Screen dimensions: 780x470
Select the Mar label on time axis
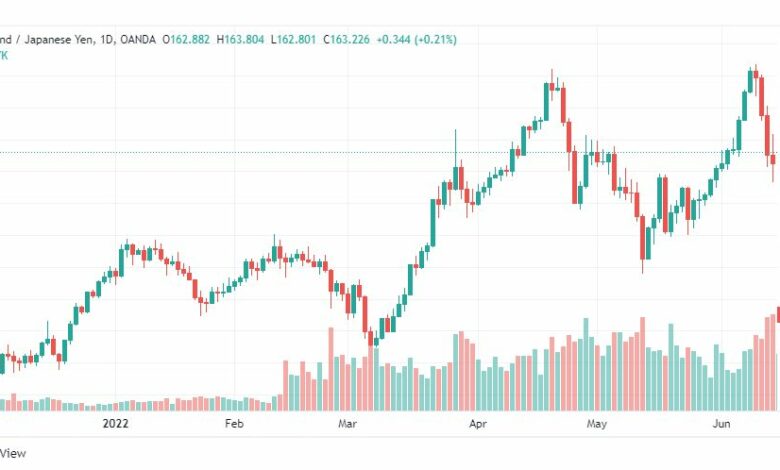(x=347, y=424)
